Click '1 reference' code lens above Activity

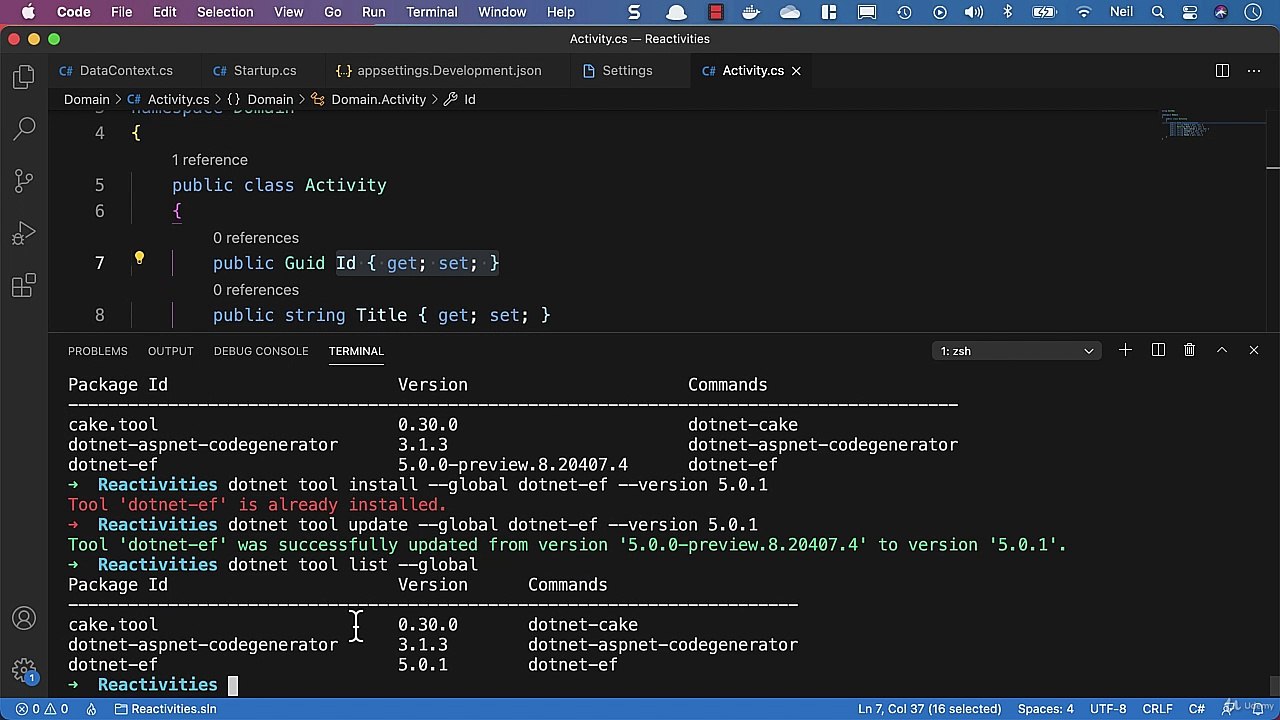pyautogui.click(x=209, y=160)
